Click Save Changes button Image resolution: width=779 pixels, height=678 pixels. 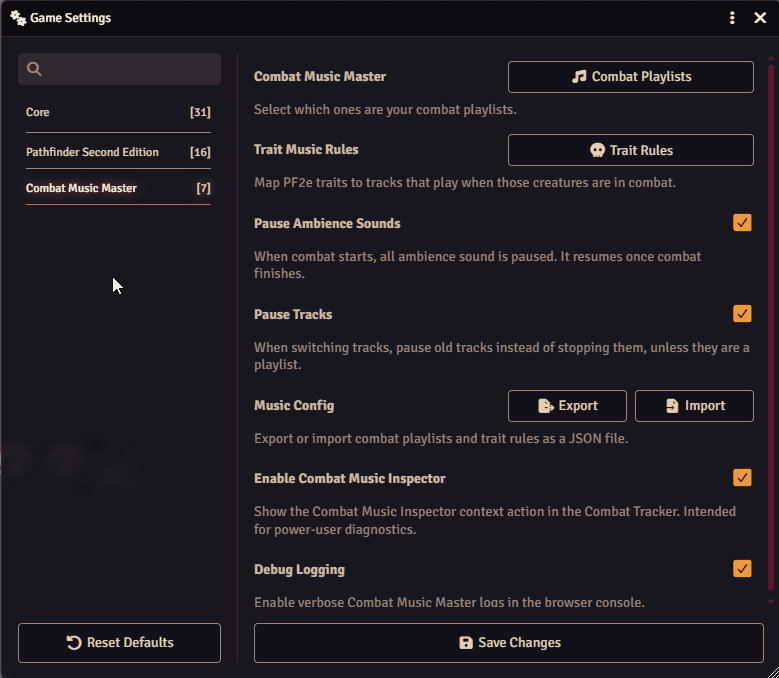point(509,643)
